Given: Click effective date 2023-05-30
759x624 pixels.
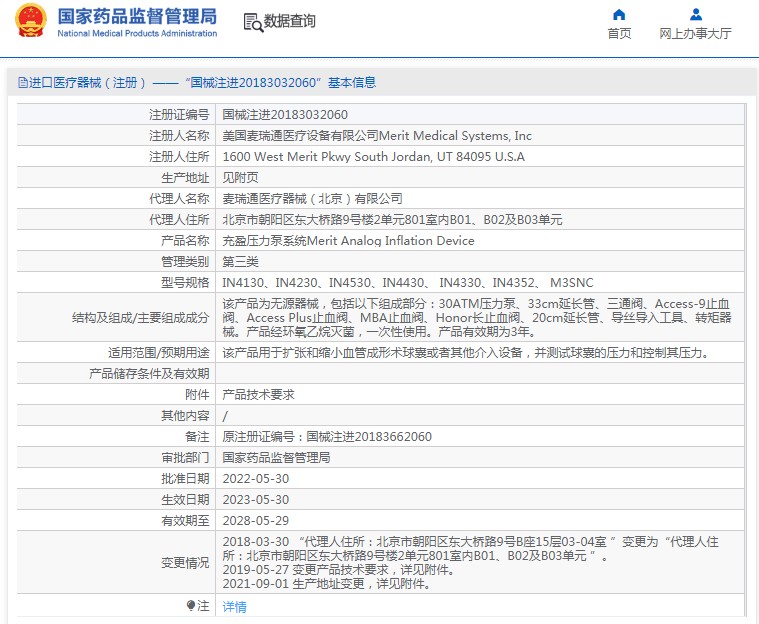Looking at the screenshot, I should [256, 500].
